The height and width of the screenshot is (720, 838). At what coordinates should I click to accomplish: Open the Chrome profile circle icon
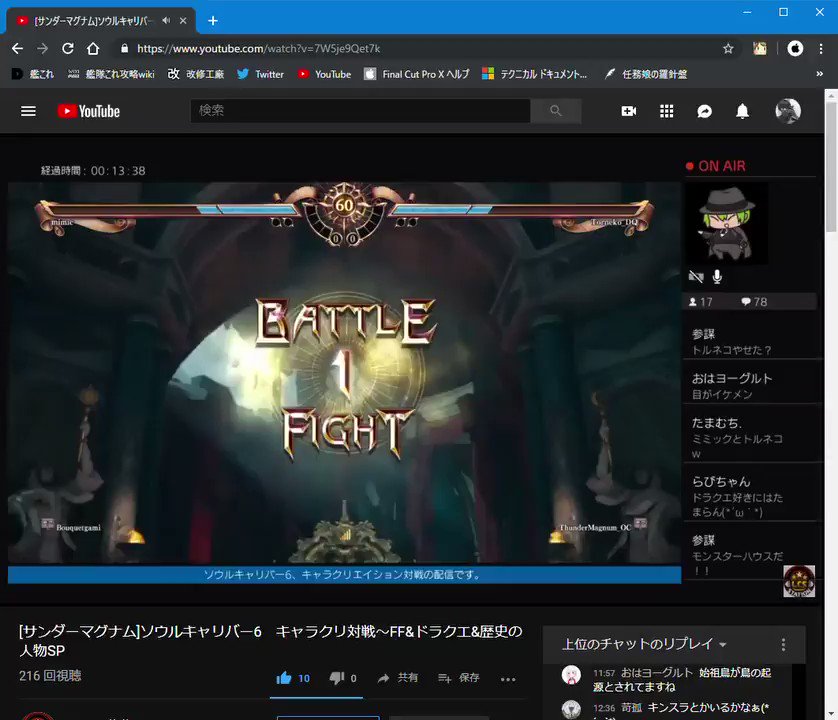(795, 49)
